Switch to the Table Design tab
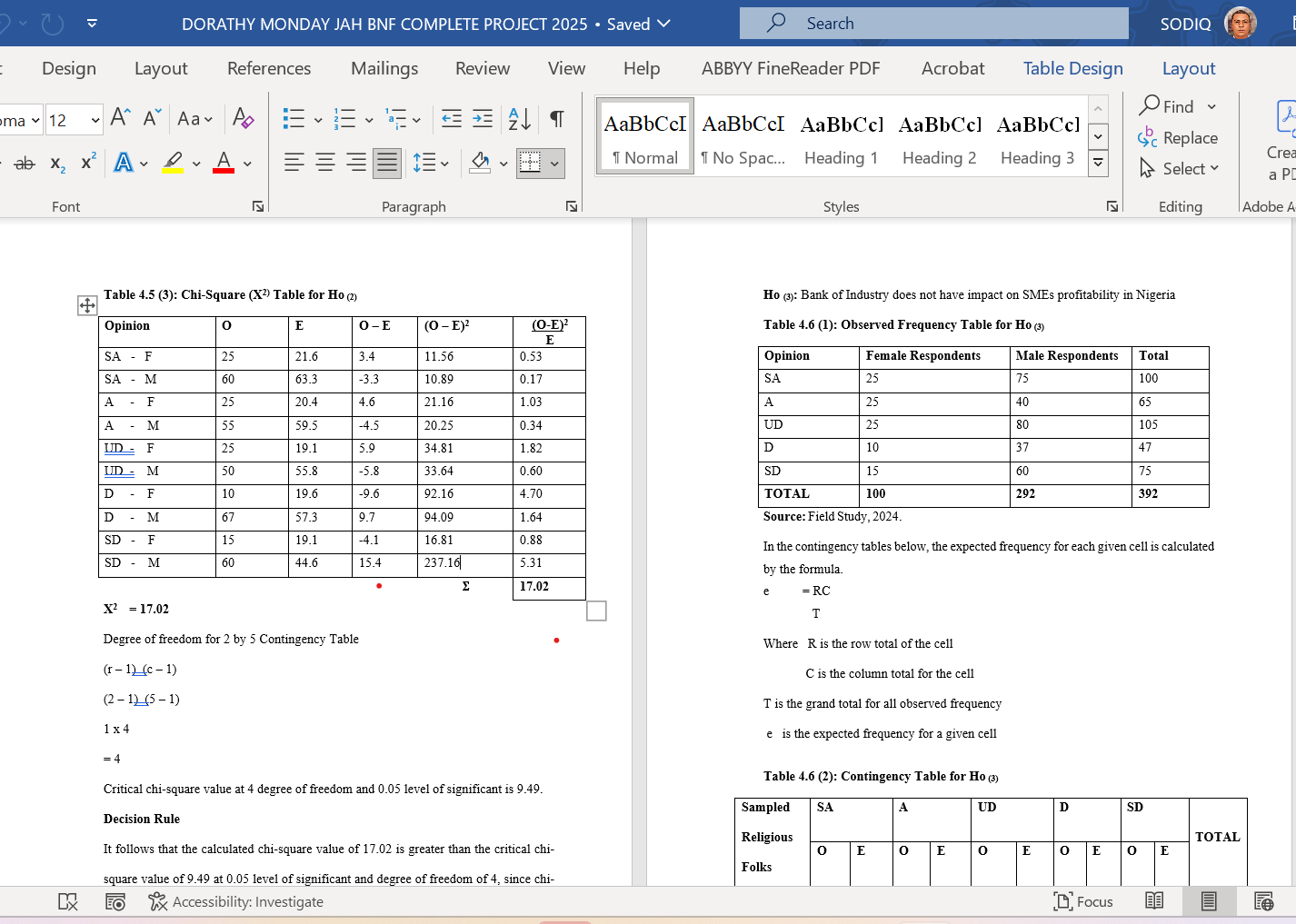 (1072, 68)
